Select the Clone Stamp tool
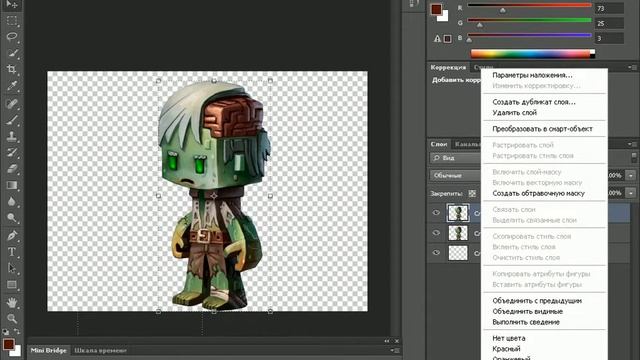640x360 pixels. (11, 136)
